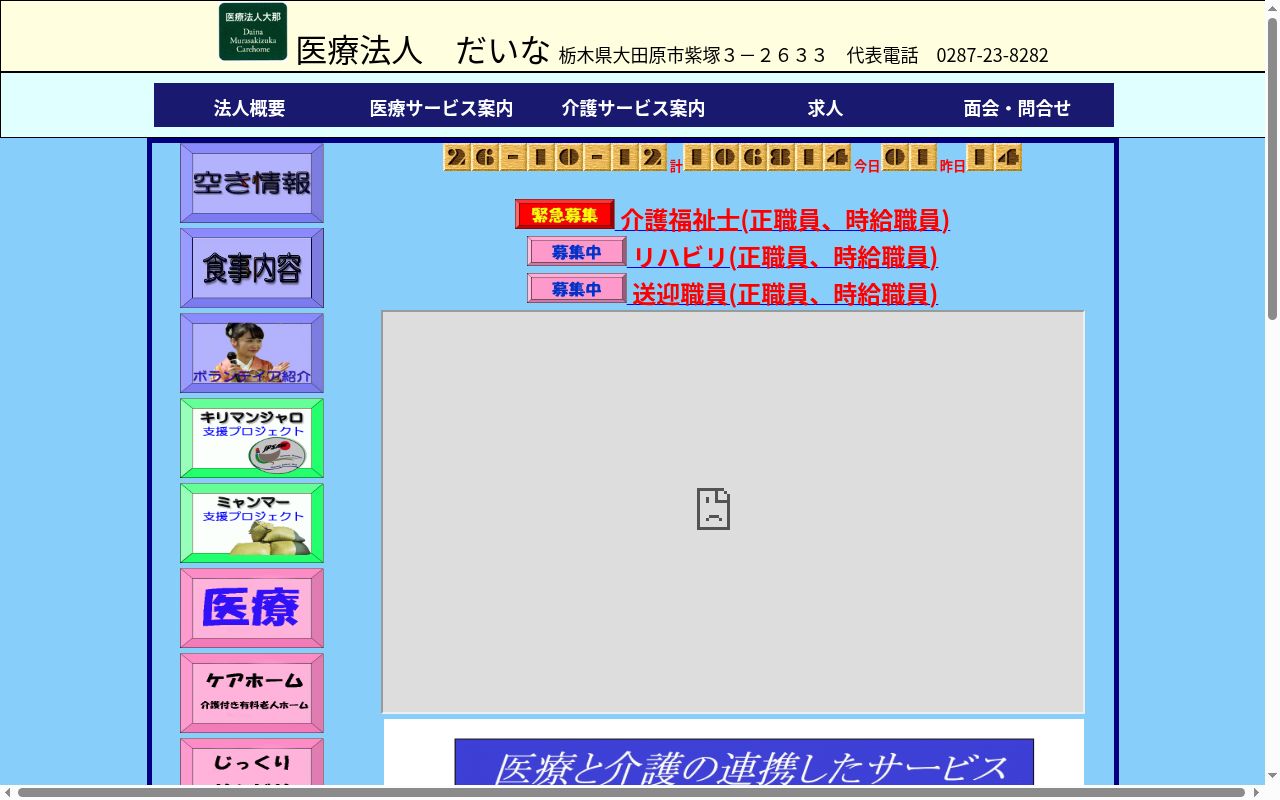
Task: Click the 医療法人 だいな site title
Action: (x=424, y=50)
